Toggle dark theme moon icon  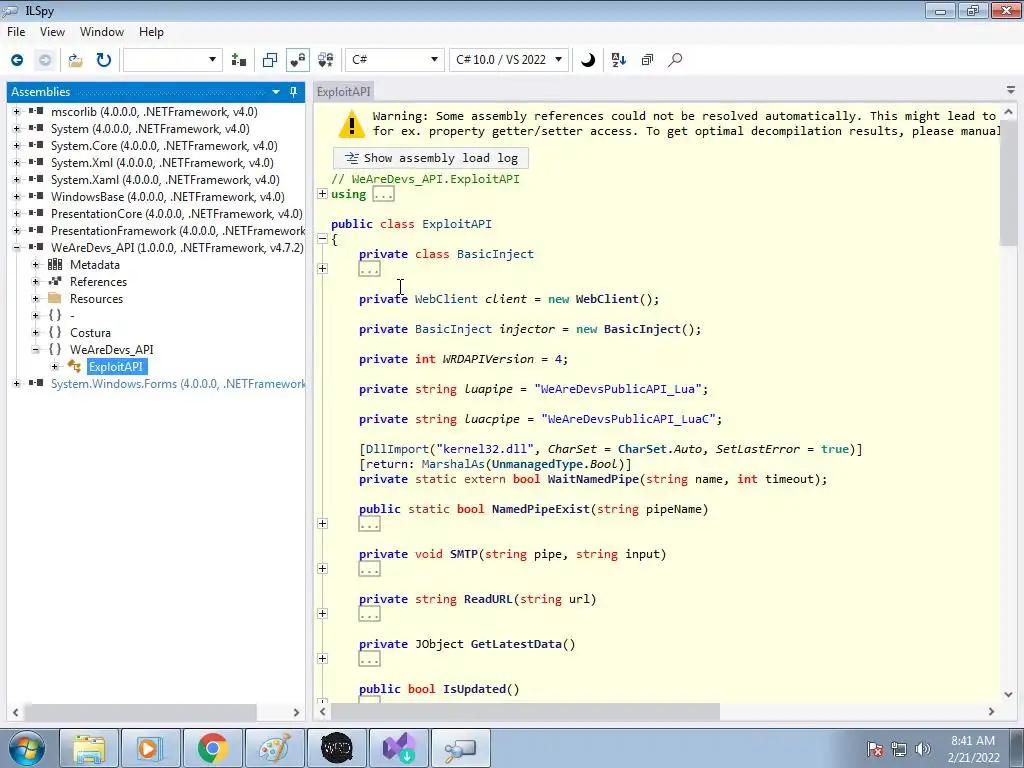click(588, 60)
